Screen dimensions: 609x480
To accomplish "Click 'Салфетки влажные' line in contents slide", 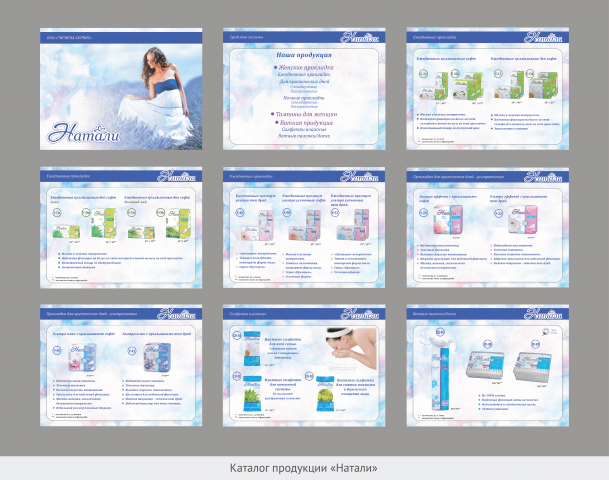I will pos(304,129).
